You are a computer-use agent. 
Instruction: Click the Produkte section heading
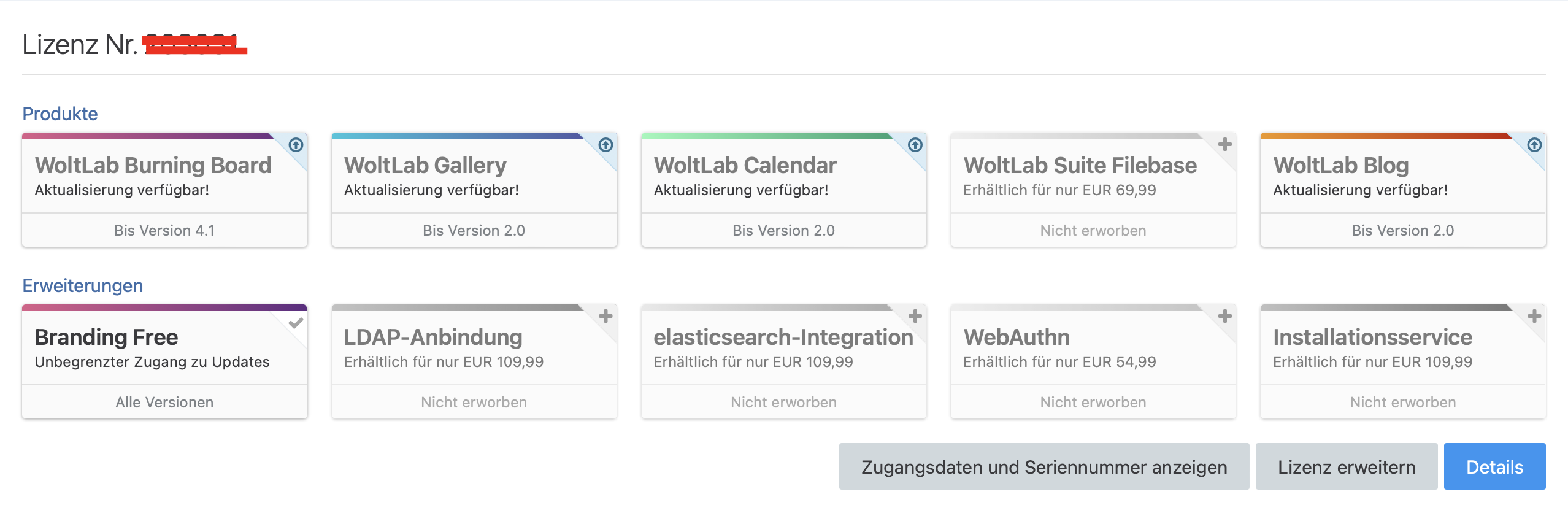click(60, 114)
